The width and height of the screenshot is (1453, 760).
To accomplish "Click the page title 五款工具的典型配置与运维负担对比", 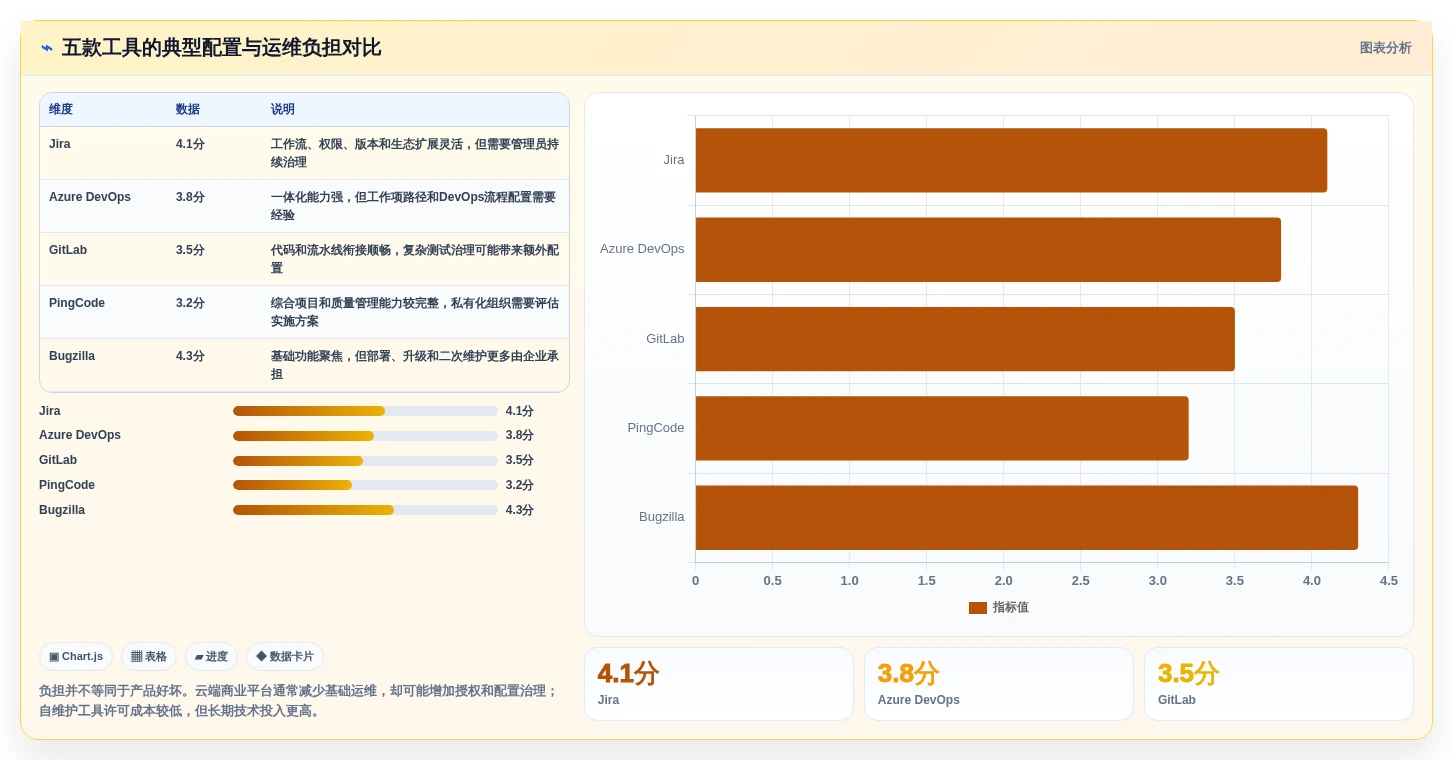I will [221, 48].
